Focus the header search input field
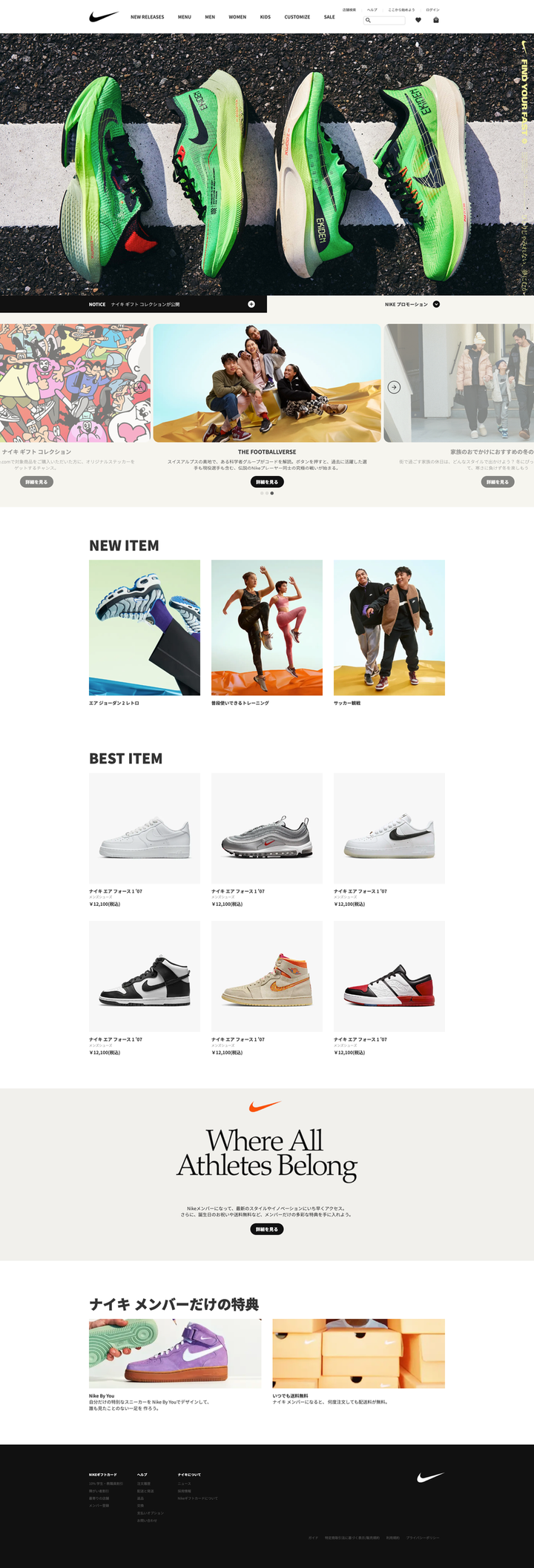 pos(384,20)
